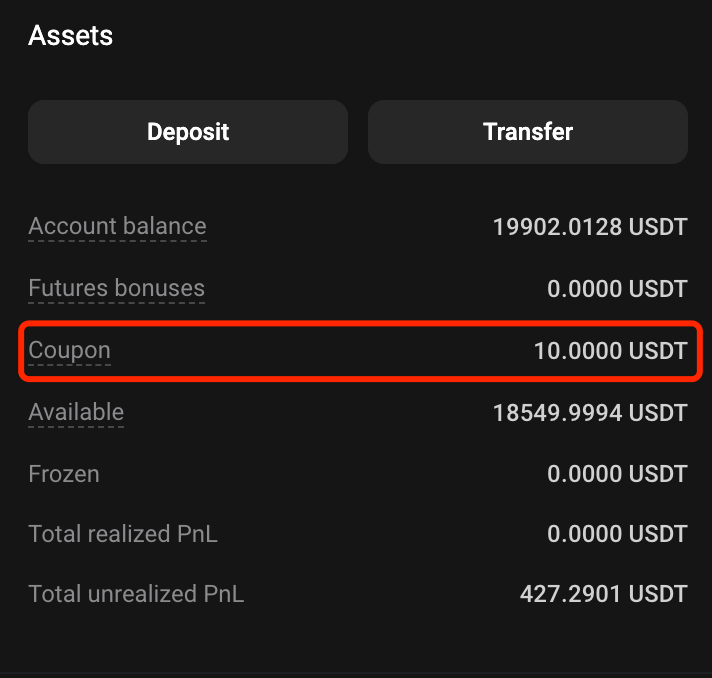This screenshot has width=712, height=678.
Task: Select the 427.2901 USDT unrealized PnL value
Action: (x=603, y=594)
